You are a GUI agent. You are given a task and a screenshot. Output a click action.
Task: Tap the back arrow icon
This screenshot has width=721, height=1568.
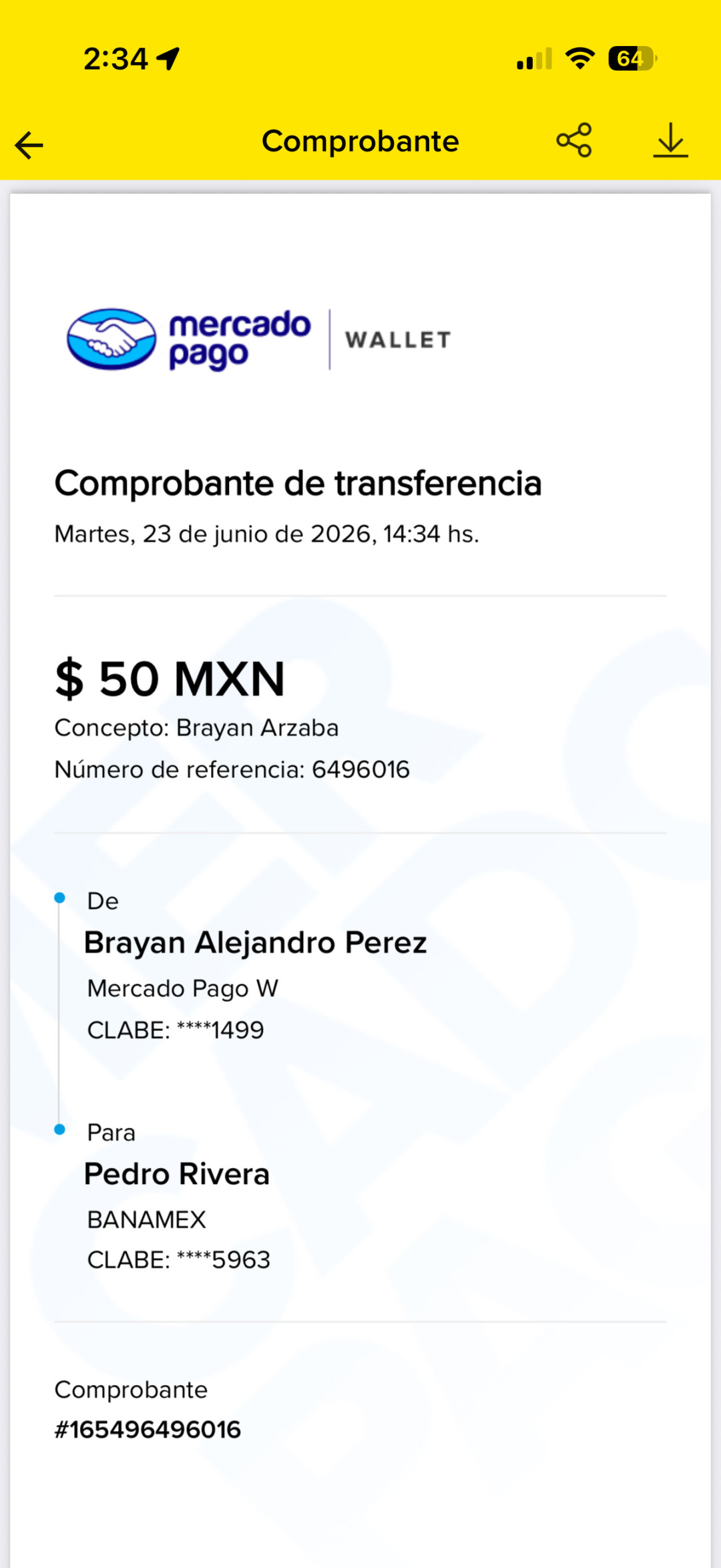coord(29,145)
